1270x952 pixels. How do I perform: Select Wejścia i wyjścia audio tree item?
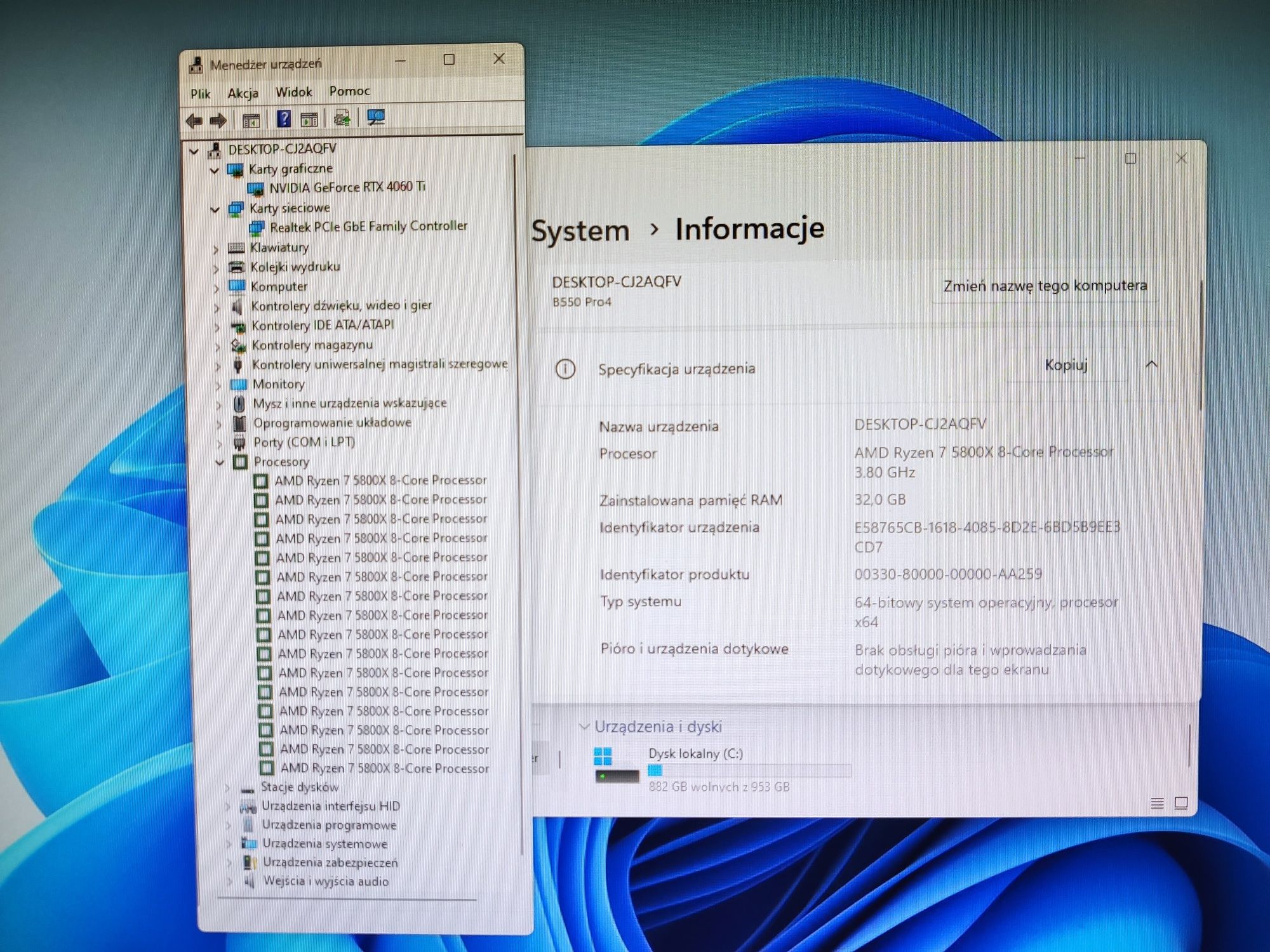(326, 881)
